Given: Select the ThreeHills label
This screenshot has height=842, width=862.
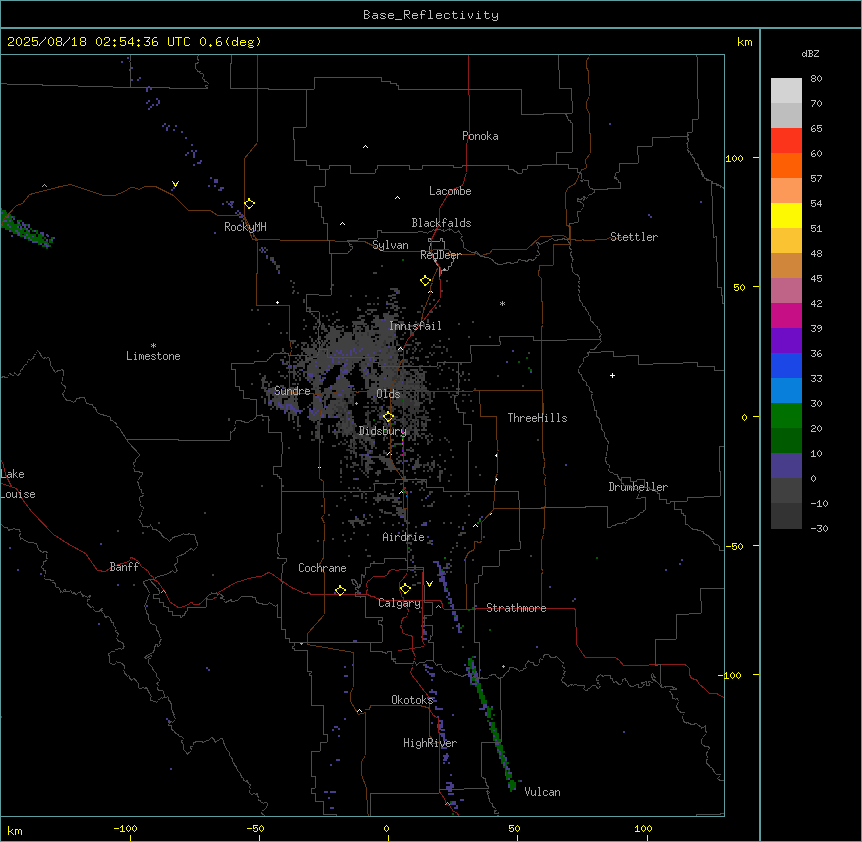Looking at the screenshot, I should click(x=537, y=418).
